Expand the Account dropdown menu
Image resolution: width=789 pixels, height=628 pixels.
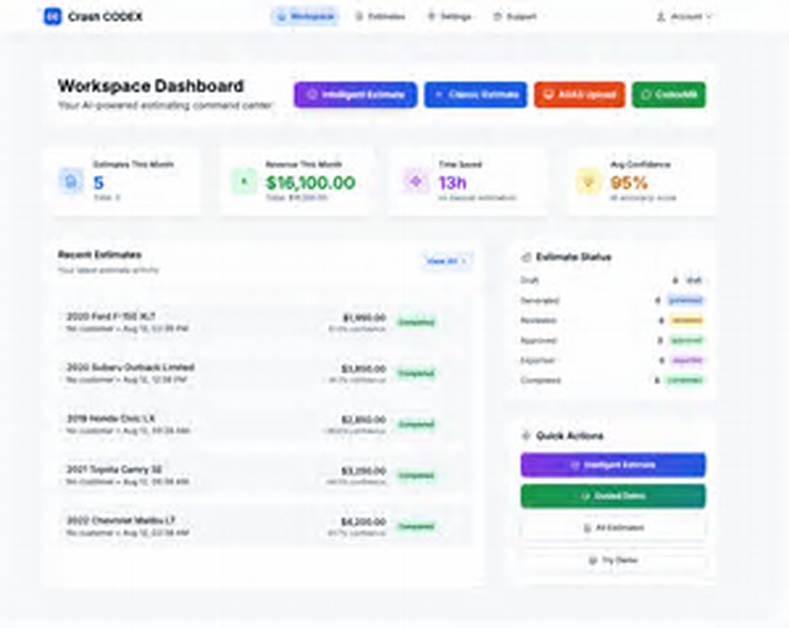point(684,17)
